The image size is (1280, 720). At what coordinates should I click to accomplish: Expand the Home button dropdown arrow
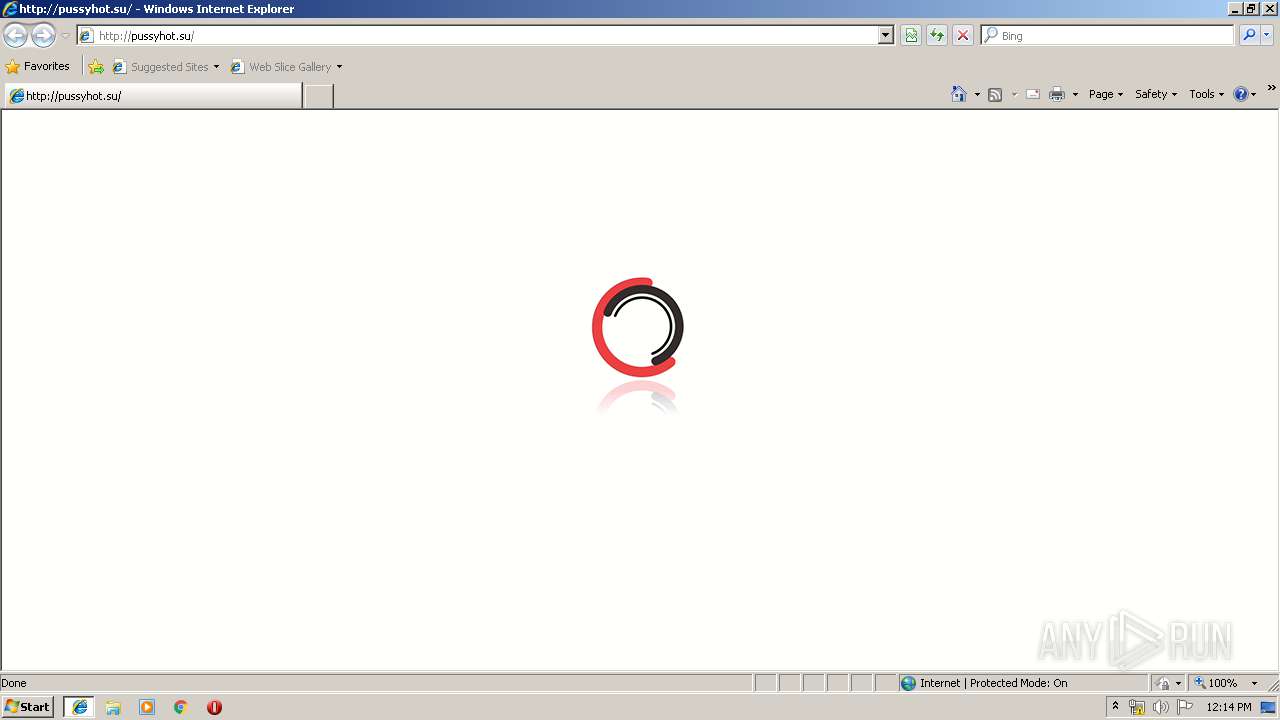(977, 94)
